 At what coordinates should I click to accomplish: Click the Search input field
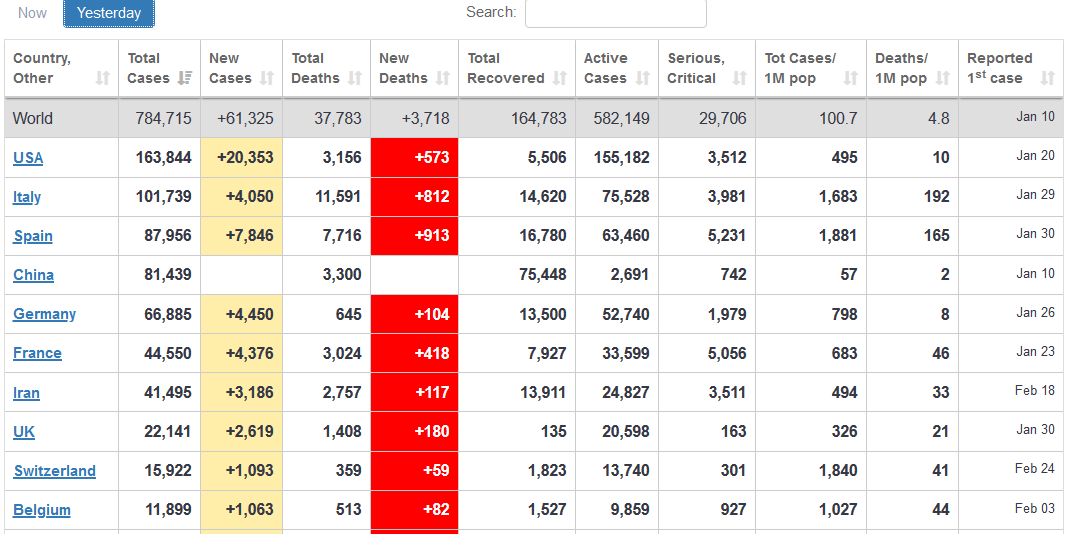coord(615,13)
